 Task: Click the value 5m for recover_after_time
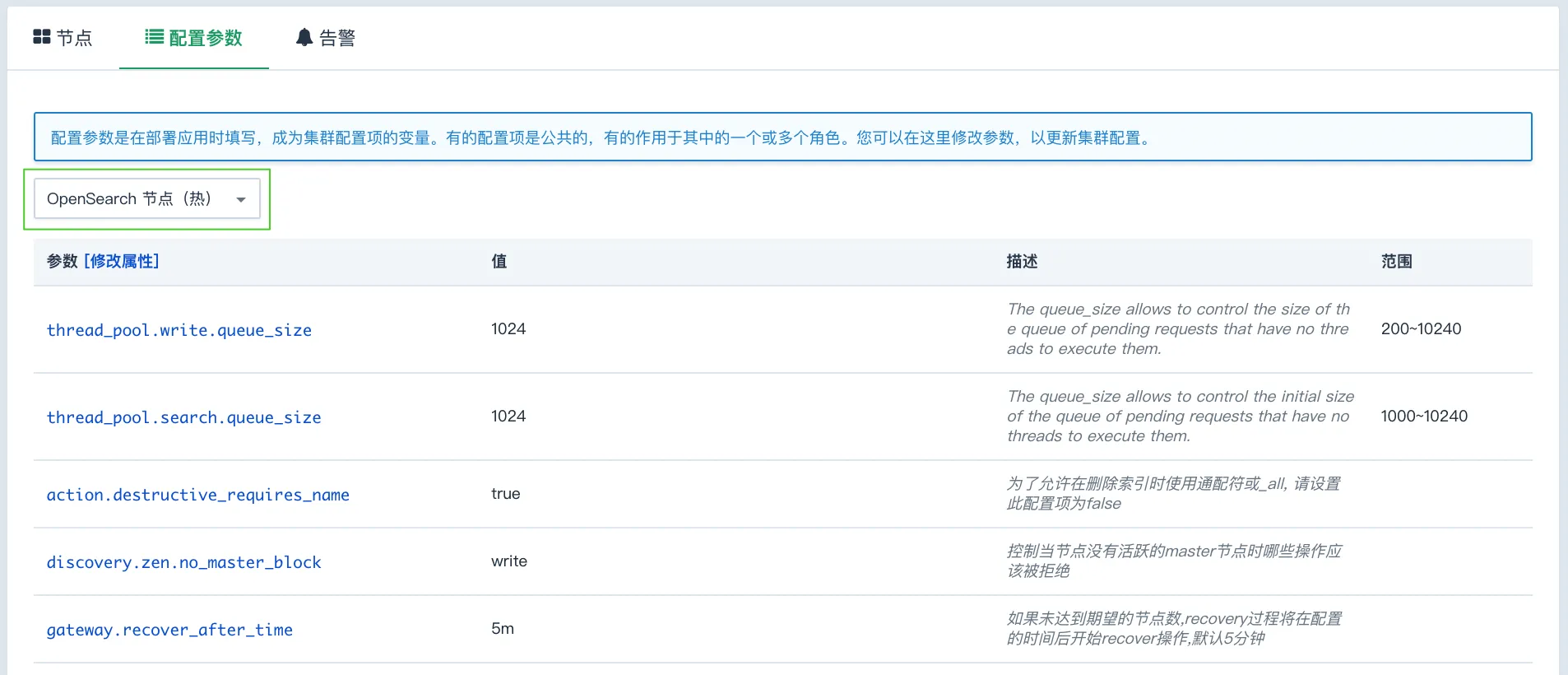click(503, 629)
